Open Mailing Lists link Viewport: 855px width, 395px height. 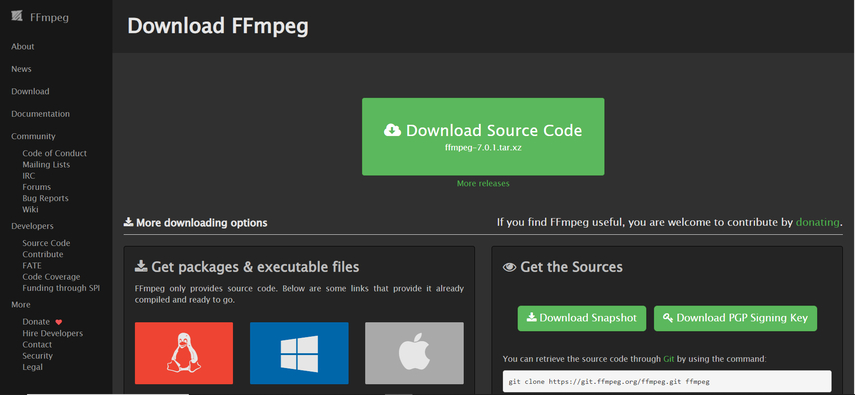click(x=46, y=164)
